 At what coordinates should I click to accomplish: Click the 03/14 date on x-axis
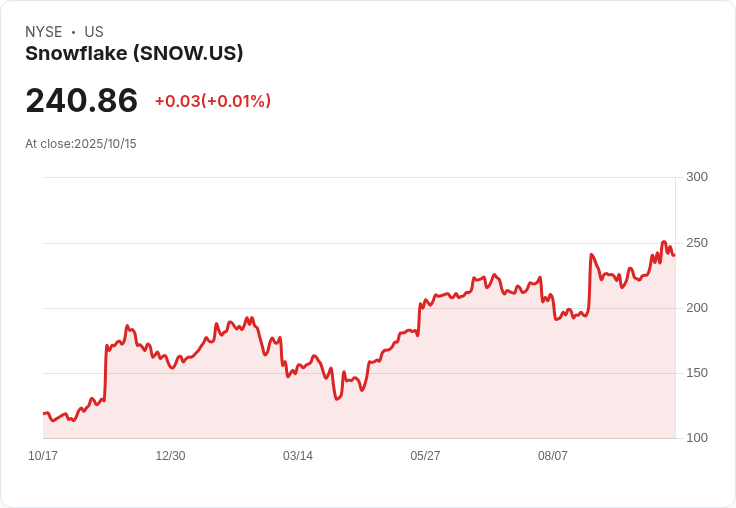[x=298, y=456]
